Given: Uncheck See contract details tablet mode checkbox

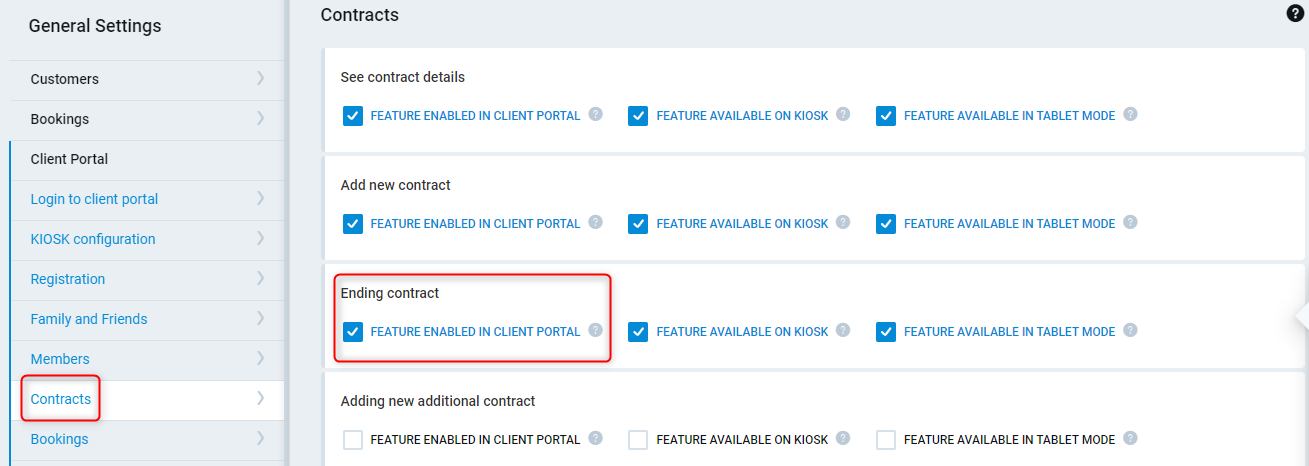Looking at the screenshot, I should 886,116.
